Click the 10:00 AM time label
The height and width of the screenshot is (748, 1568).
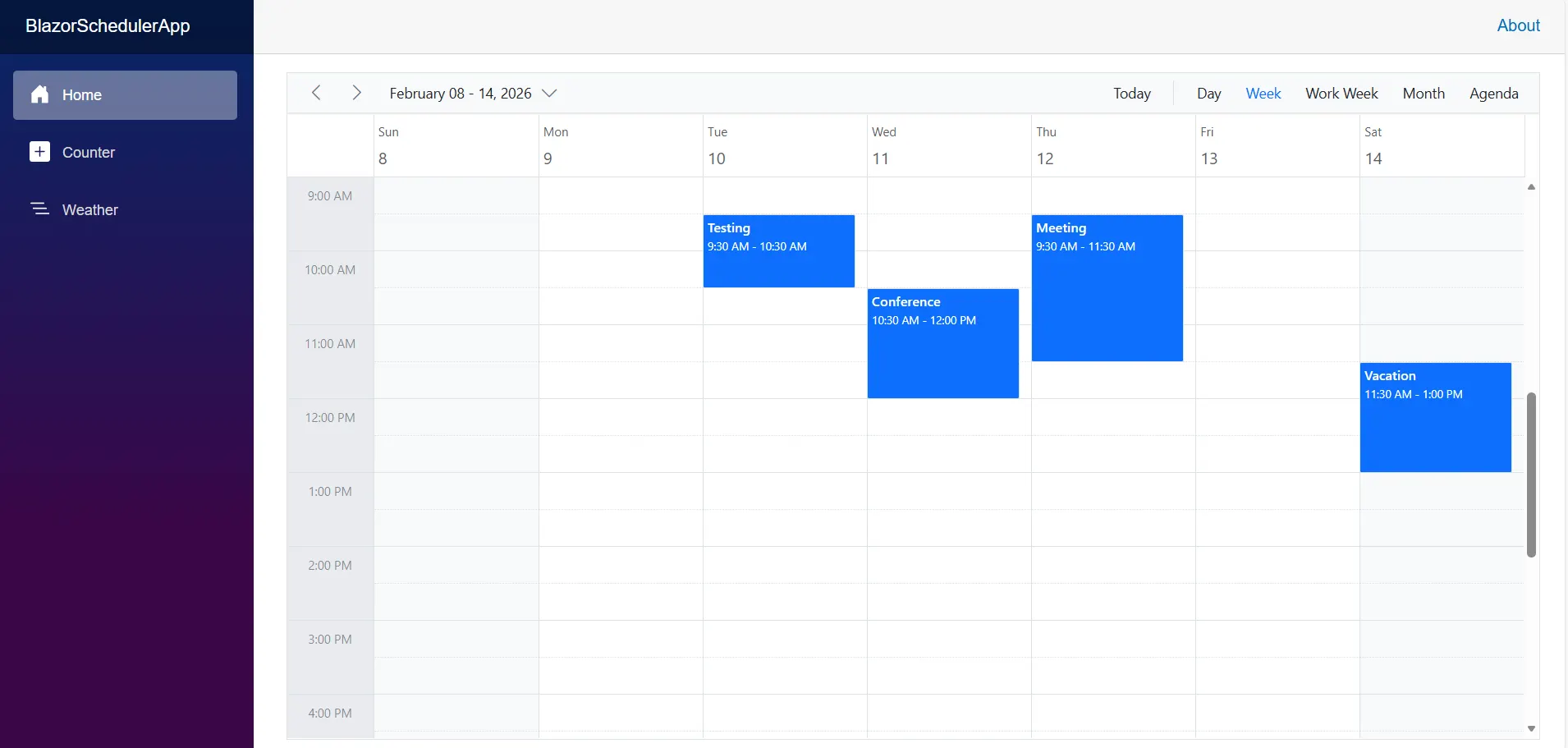coord(330,270)
